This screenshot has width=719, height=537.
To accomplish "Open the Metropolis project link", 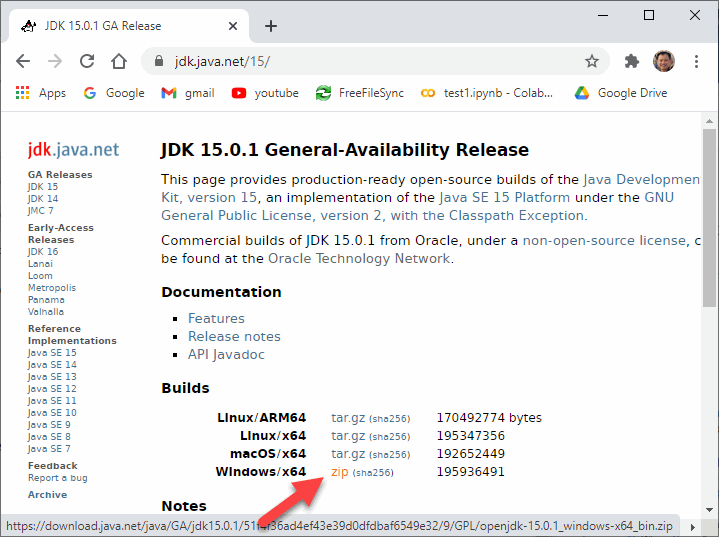I will tap(52, 288).
